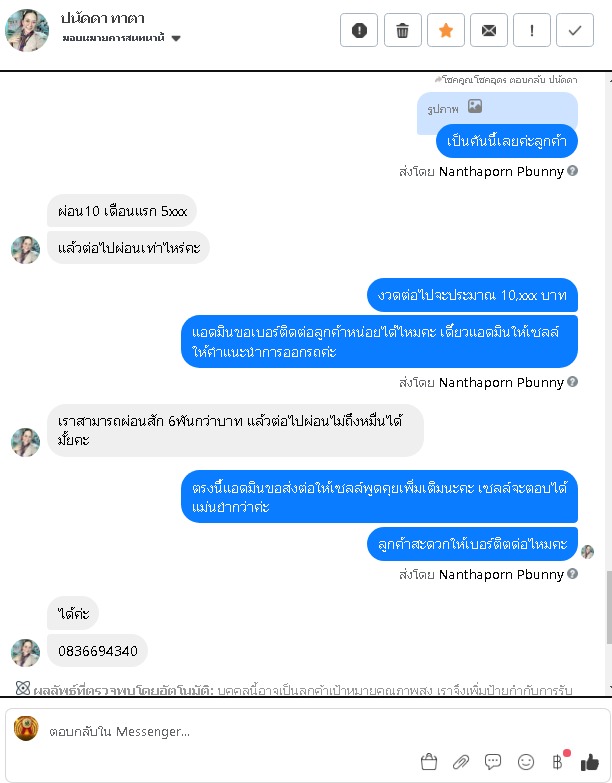Open customer profile picture in header
The height and width of the screenshot is (783, 612).
pos(27,30)
